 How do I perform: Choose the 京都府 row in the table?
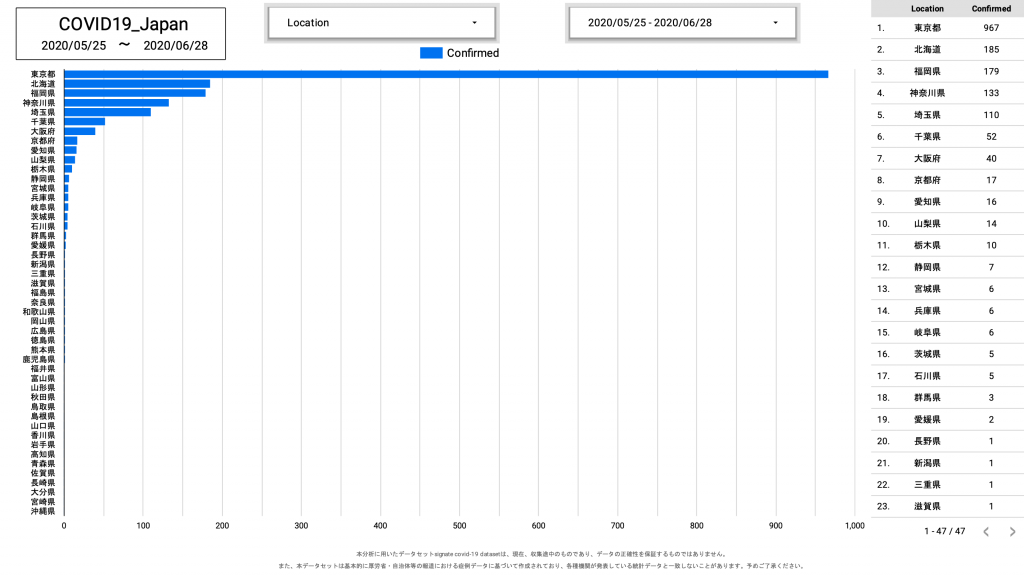(x=945, y=180)
